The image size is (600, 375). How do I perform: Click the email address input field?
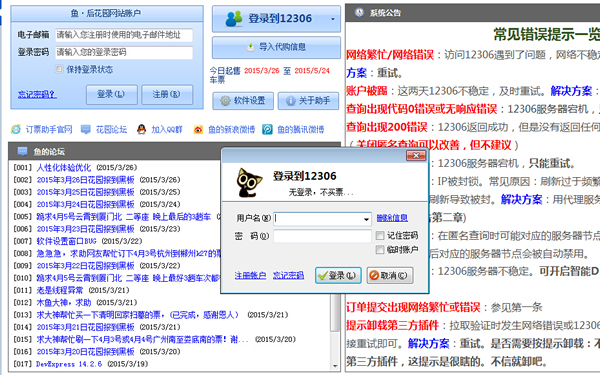124,35
